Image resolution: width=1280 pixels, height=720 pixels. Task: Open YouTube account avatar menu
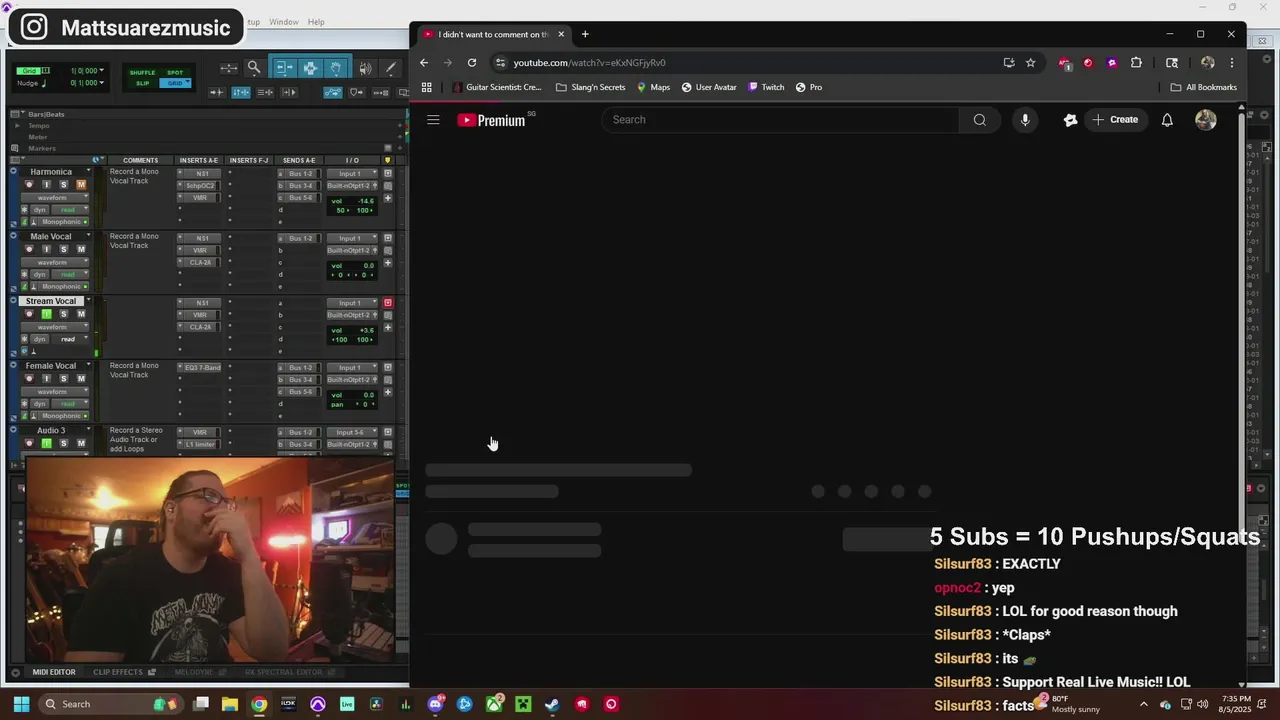click(1206, 120)
